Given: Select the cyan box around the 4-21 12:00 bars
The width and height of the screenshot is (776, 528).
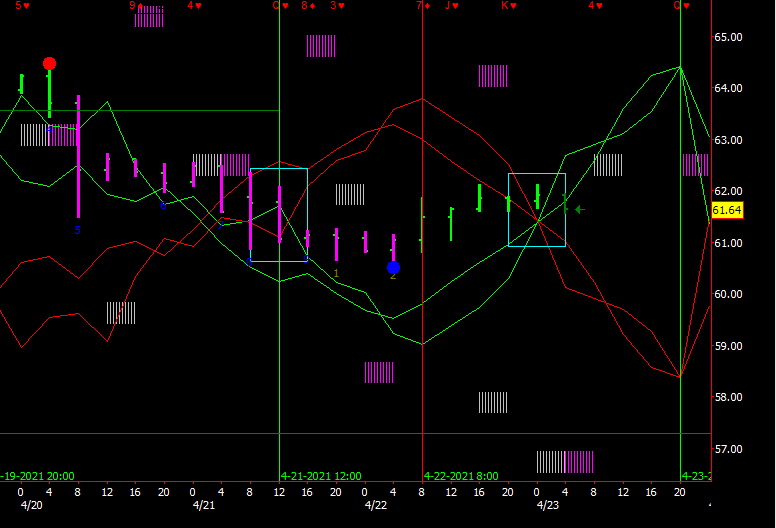Looking at the screenshot, I should pos(279,215).
